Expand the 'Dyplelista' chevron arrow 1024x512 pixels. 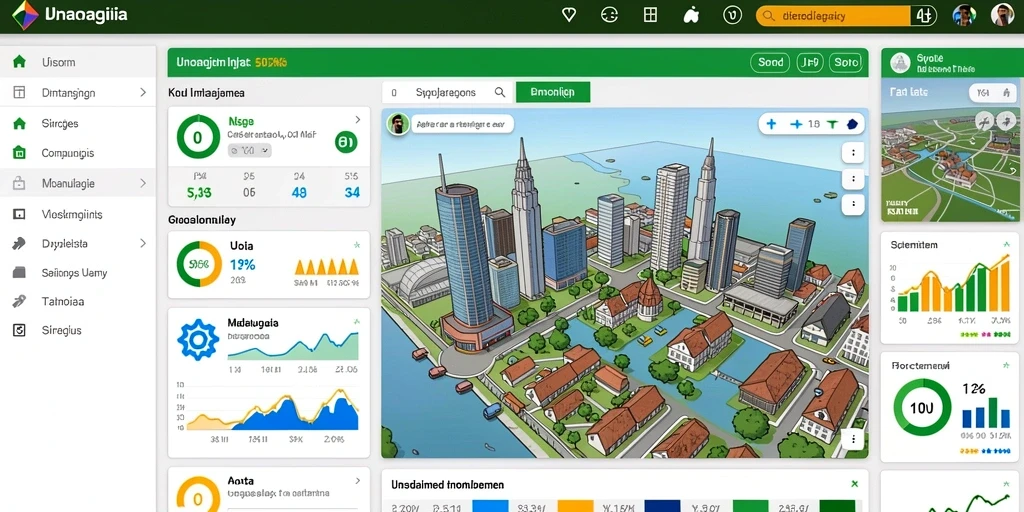(x=143, y=244)
